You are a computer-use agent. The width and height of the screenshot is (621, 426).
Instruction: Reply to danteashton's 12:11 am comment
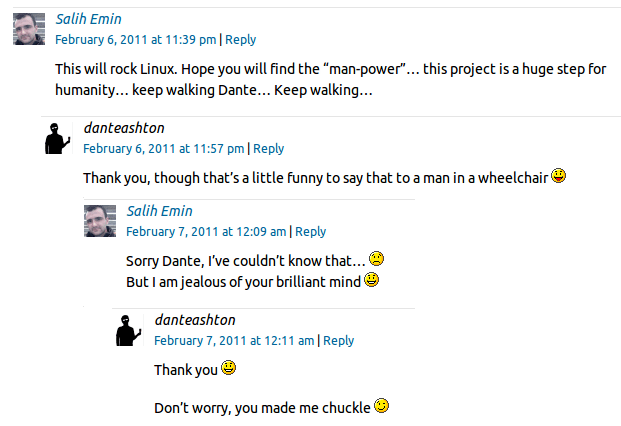click(x=338, y=340)
